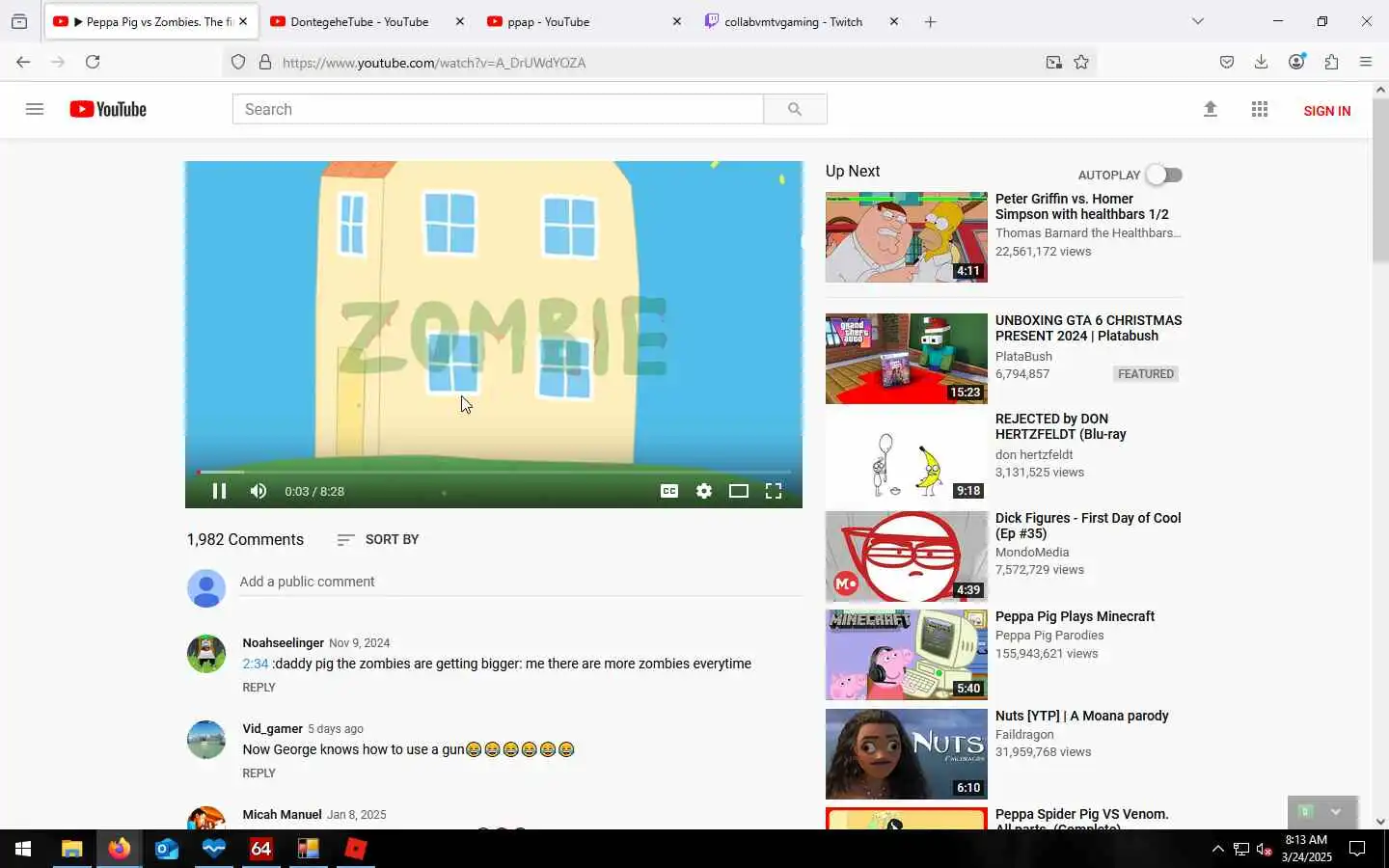The width and height of the screenshot is (1389, 868).
Task: Open Dick Figures First Day of Cool video
Action: pos(1088,526)
